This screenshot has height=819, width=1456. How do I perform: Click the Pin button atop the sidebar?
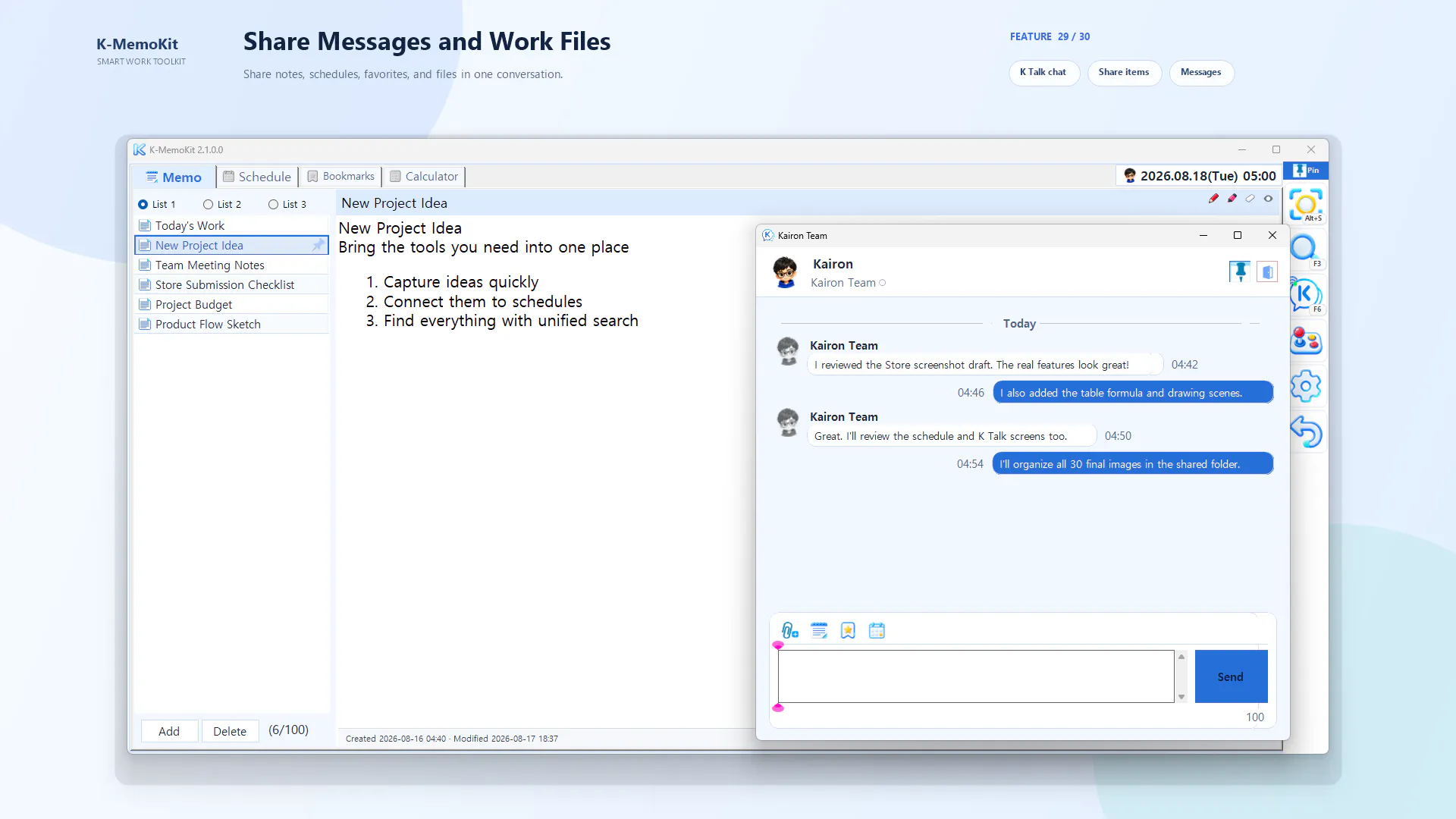point(1306,171)
